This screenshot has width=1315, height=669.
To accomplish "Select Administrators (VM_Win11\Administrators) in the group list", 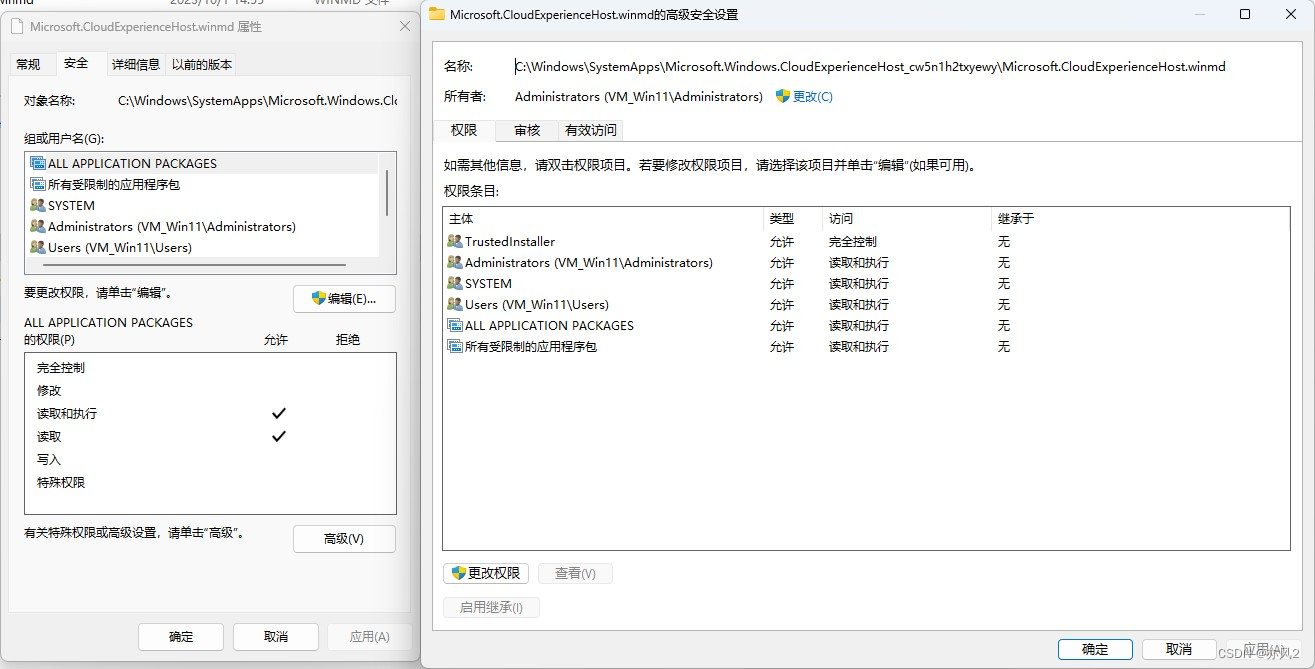I will (203, 226).
